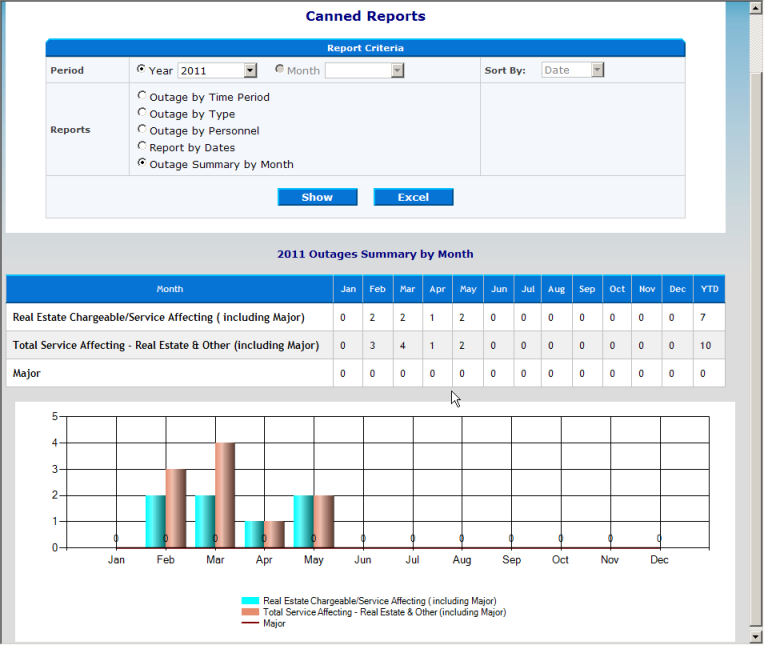Click Feb value 3 in Total row

click(x=372, y=345)
